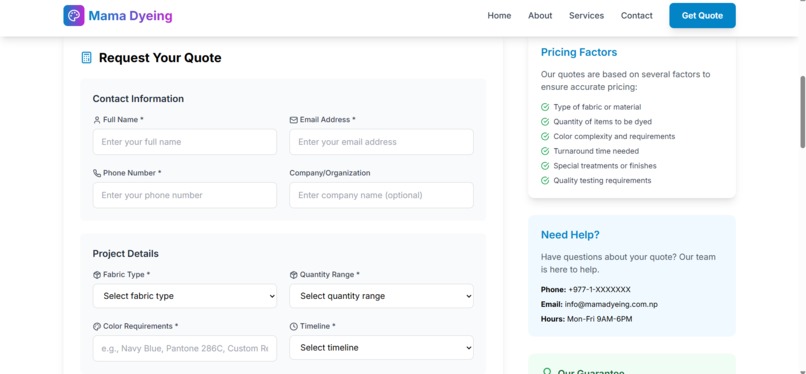Open the Select quantity range dropdown
The width and height of the screenshot is (806, 374).
381,296
